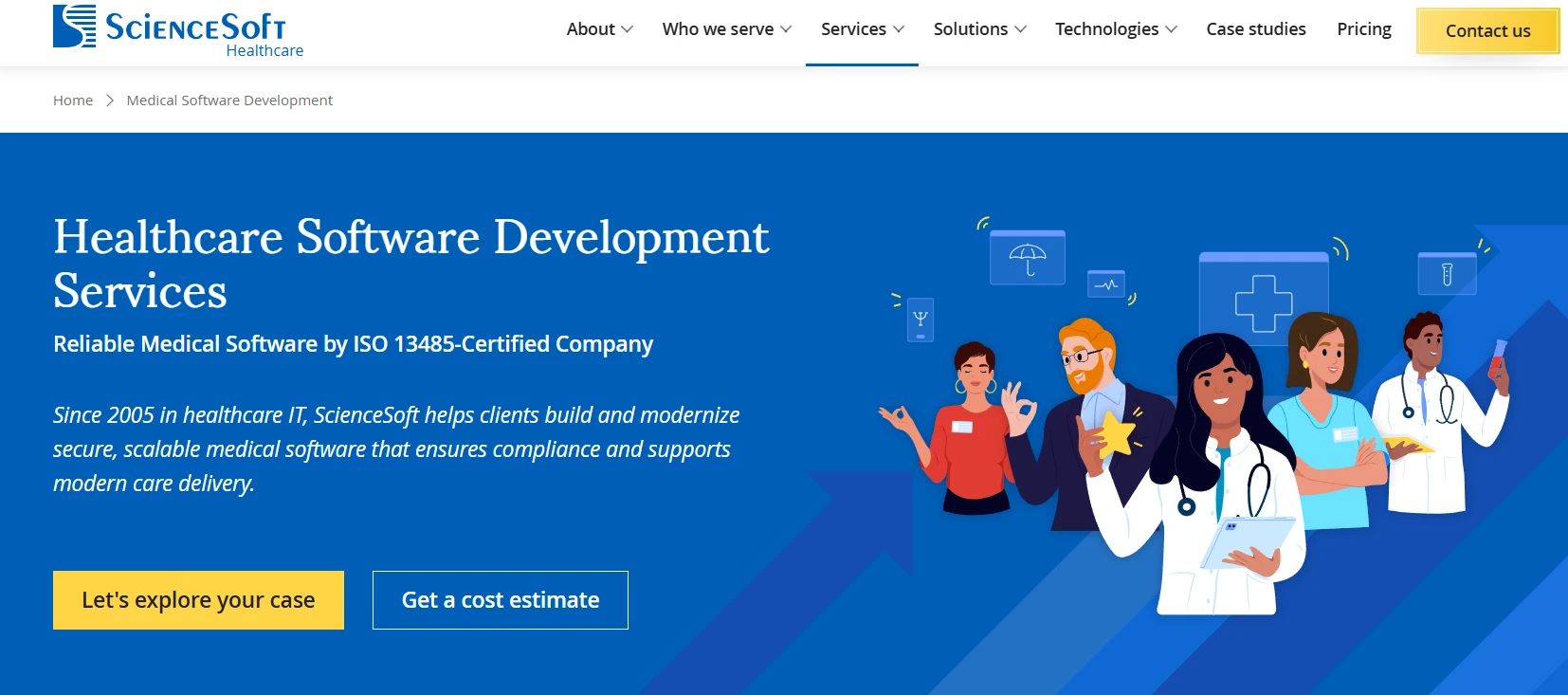1568x695 pixels.
Task: Click the yellow star in the illustration
Action: point(1117,436)
